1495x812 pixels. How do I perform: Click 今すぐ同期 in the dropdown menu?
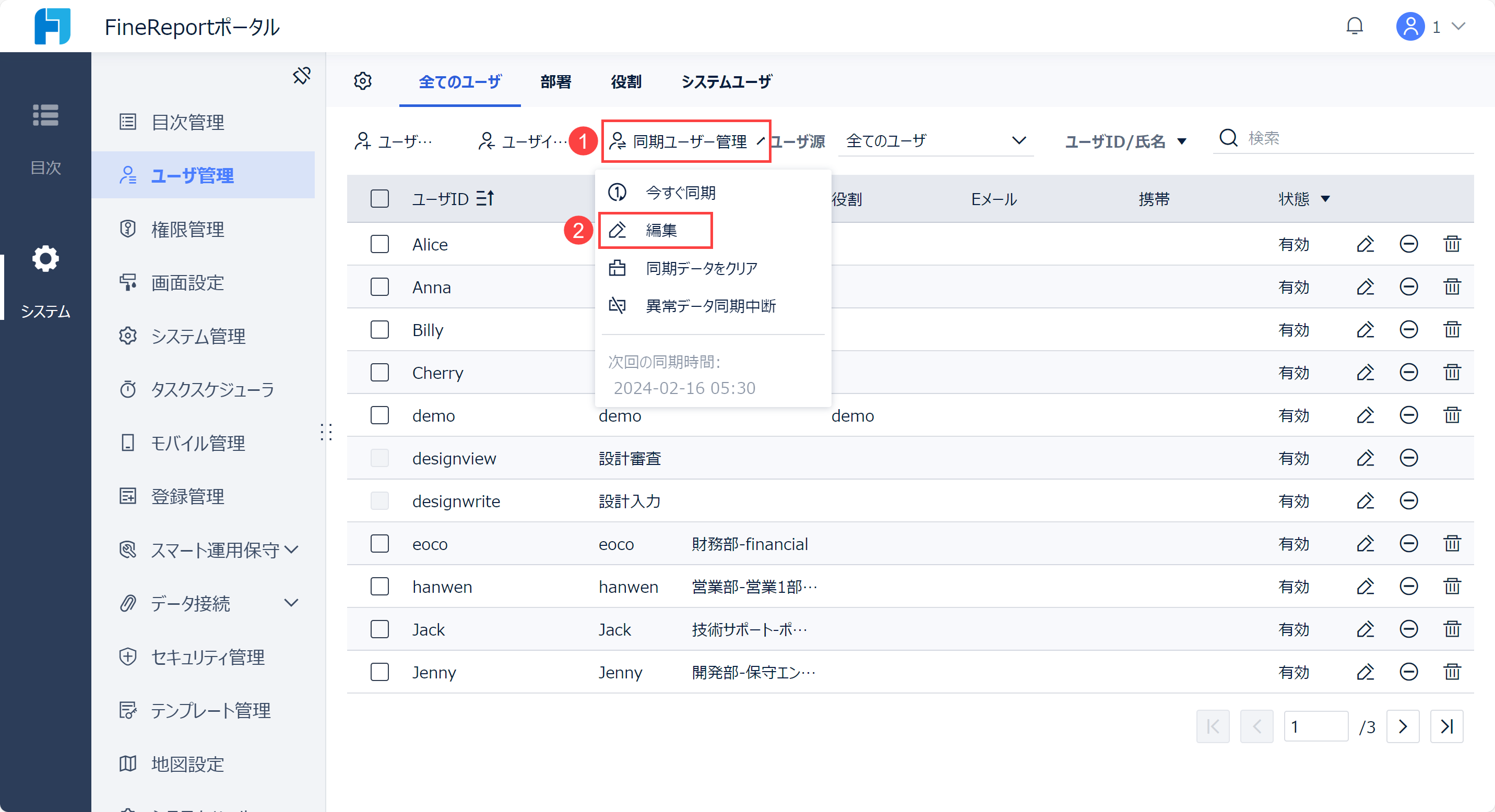pyautogui.click(x=680, y=193)
